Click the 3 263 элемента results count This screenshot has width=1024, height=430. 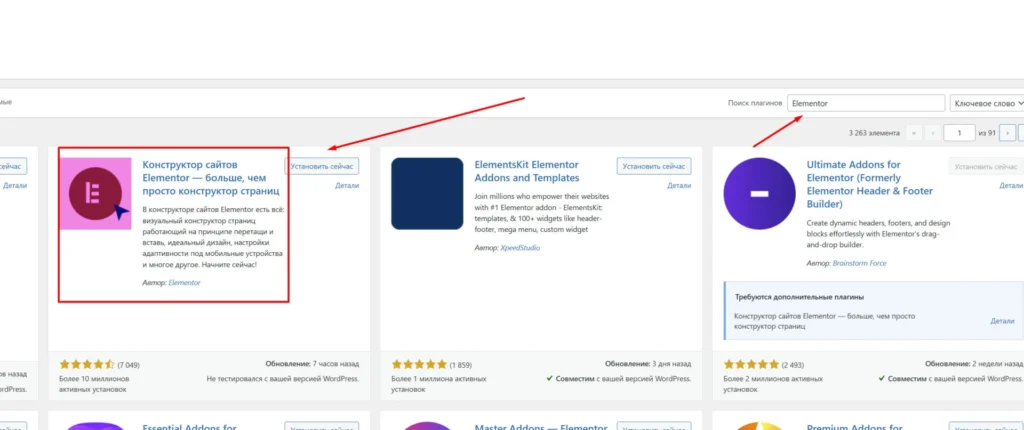[874, 133]
